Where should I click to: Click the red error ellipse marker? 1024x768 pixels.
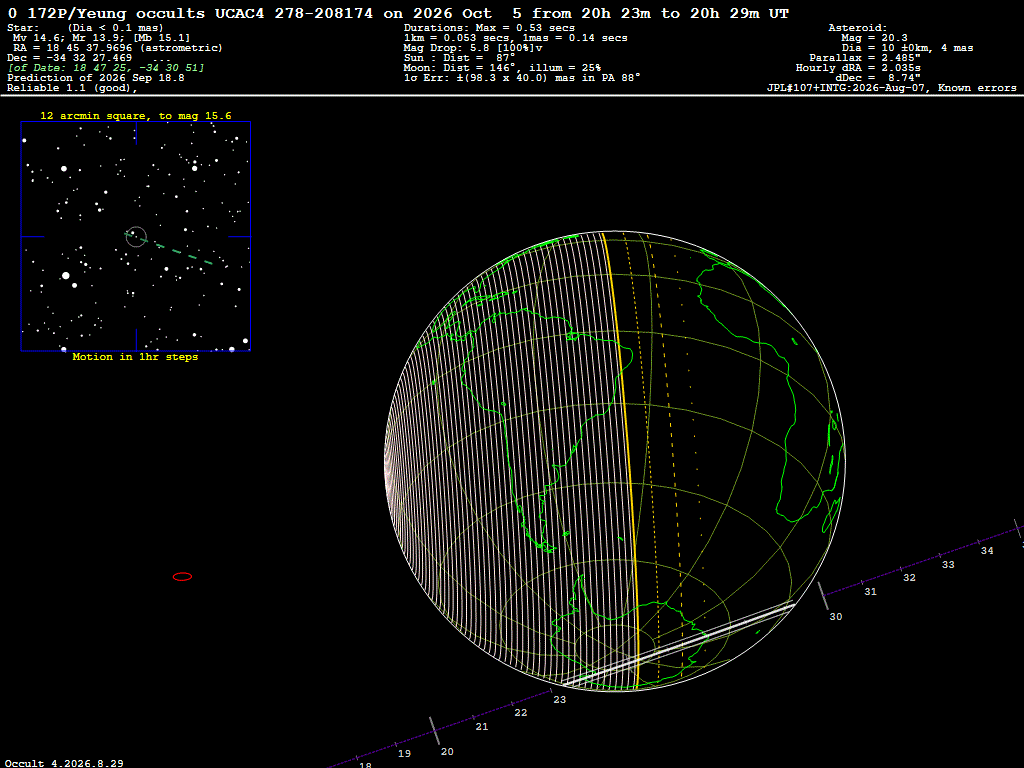coord(182,577)
